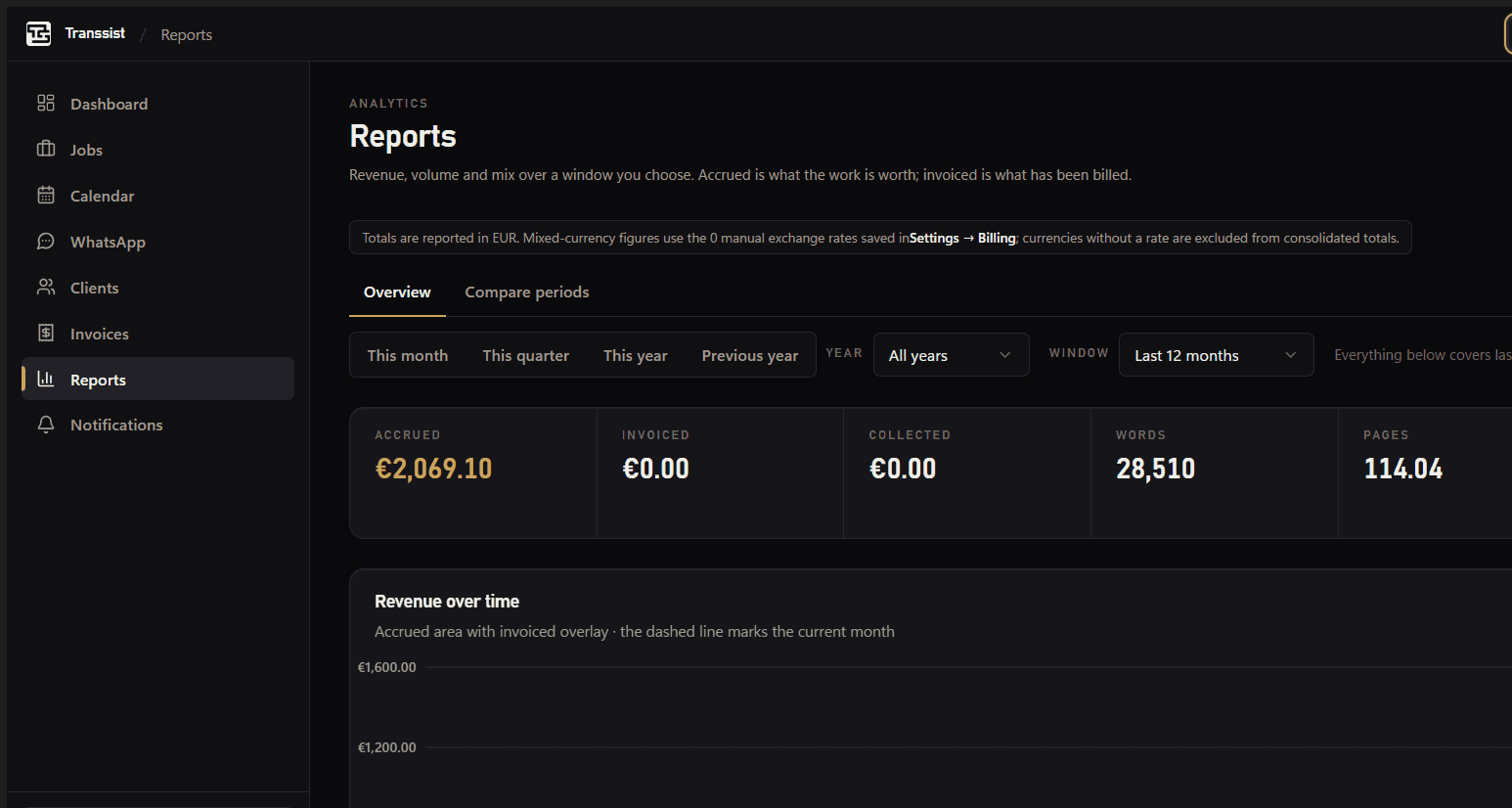The height and width of the screenshot is (808, 1512).
Task: Open Notifications label in sidebar
Action: pos(116,425)
